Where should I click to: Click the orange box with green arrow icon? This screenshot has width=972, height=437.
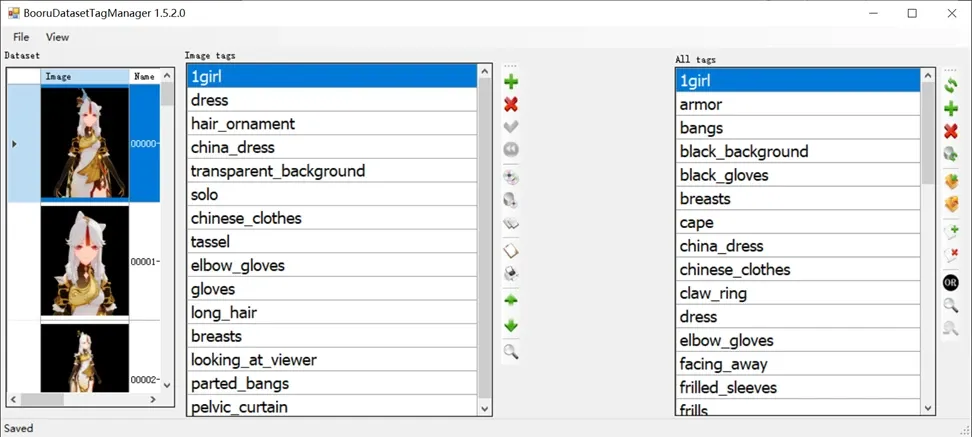point(950,182)
